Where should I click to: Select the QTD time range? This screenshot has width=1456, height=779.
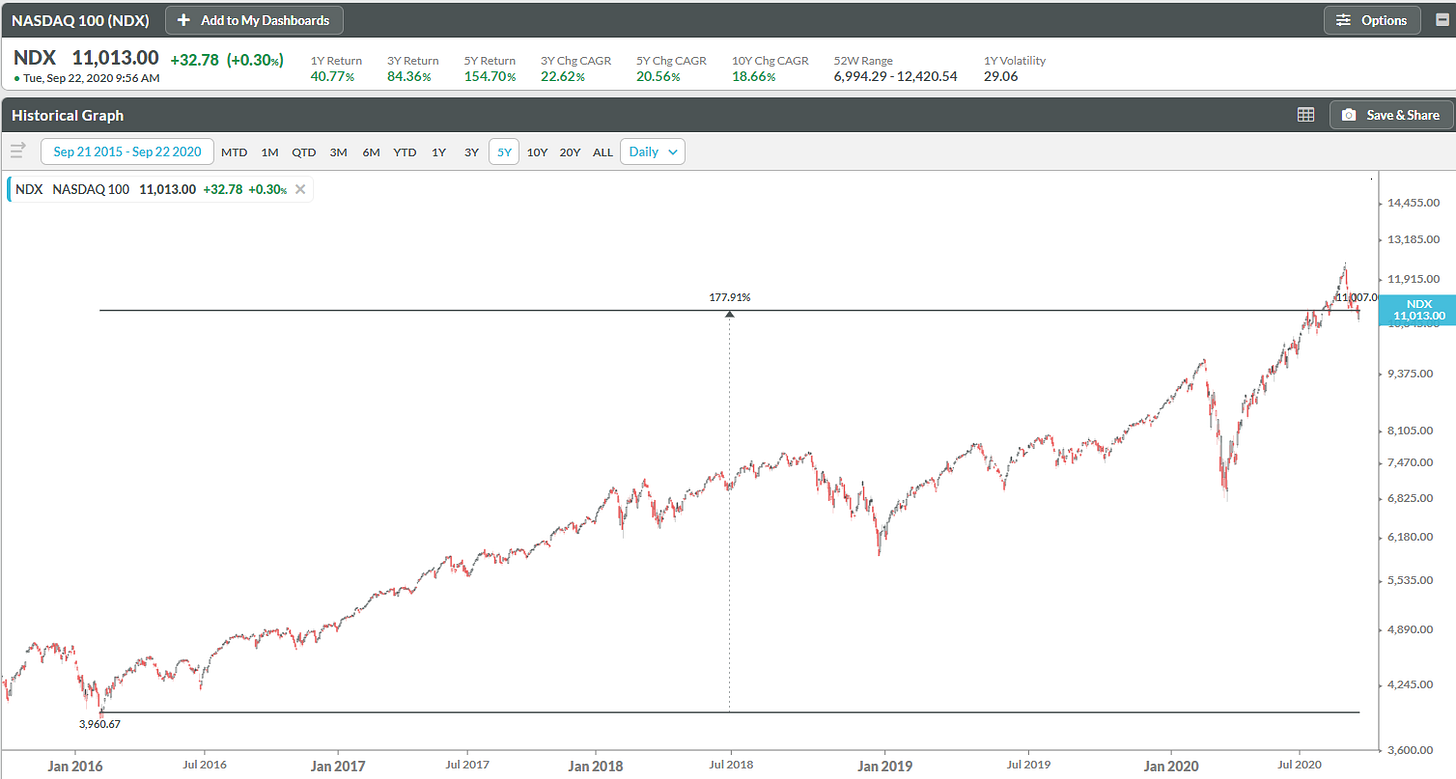tap(303, 152)
